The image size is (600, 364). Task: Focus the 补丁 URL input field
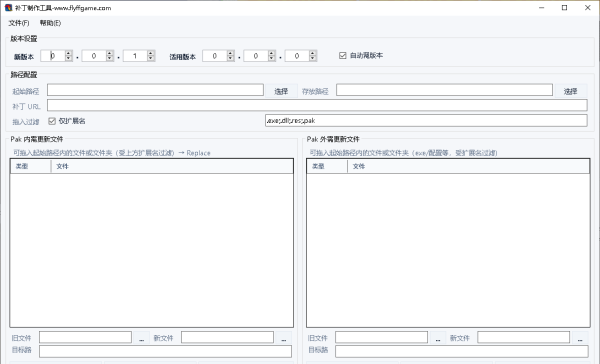(317, 105)
